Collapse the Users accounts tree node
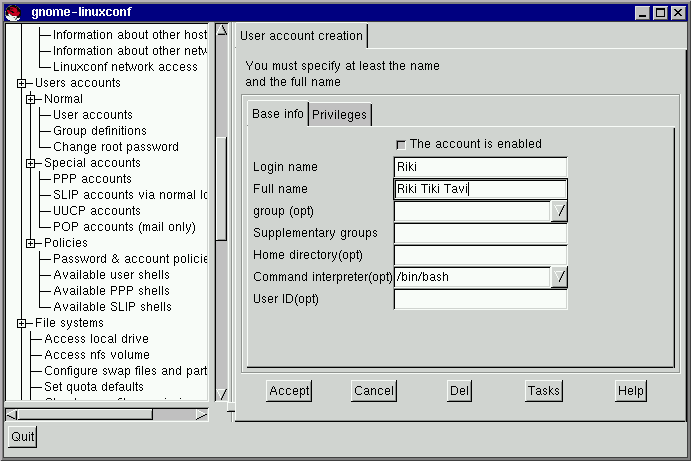Image resolution: width=691 pixels, height=461 pixels. (22, 83)
